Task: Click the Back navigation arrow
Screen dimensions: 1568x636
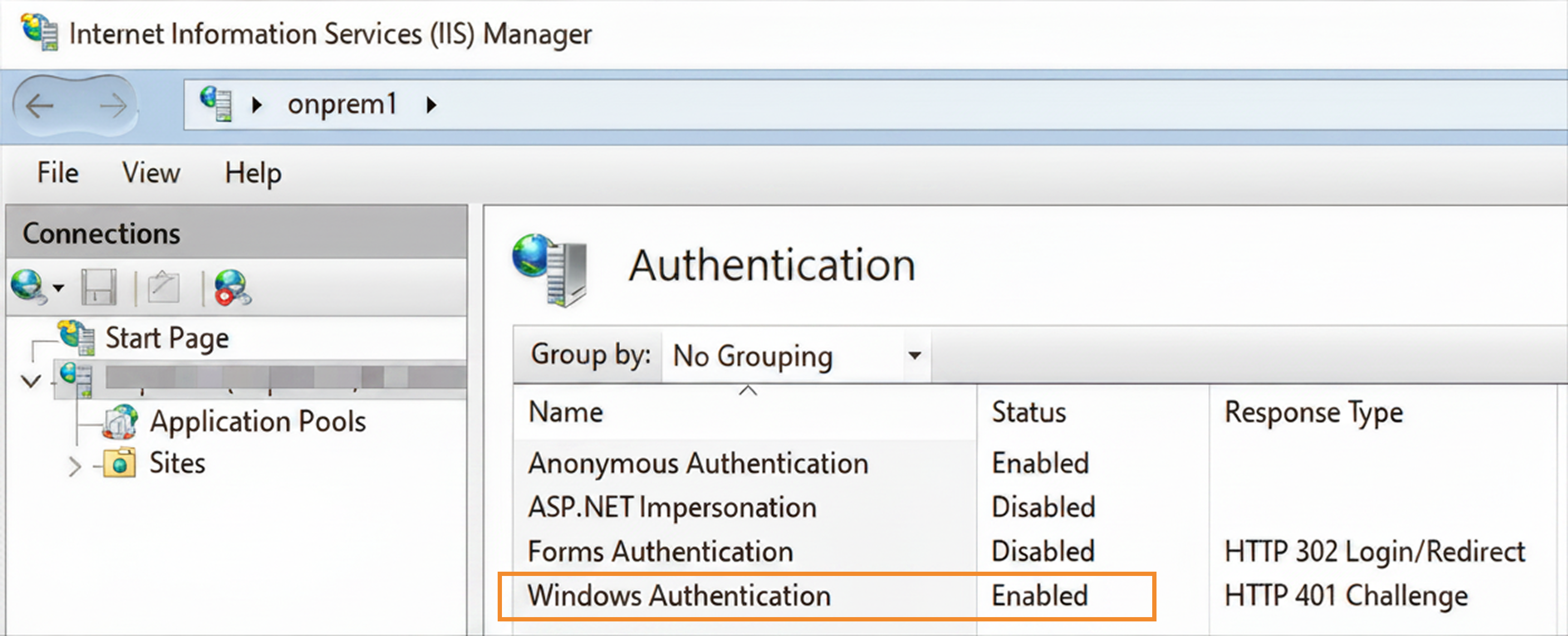Action: click(39, 107)
